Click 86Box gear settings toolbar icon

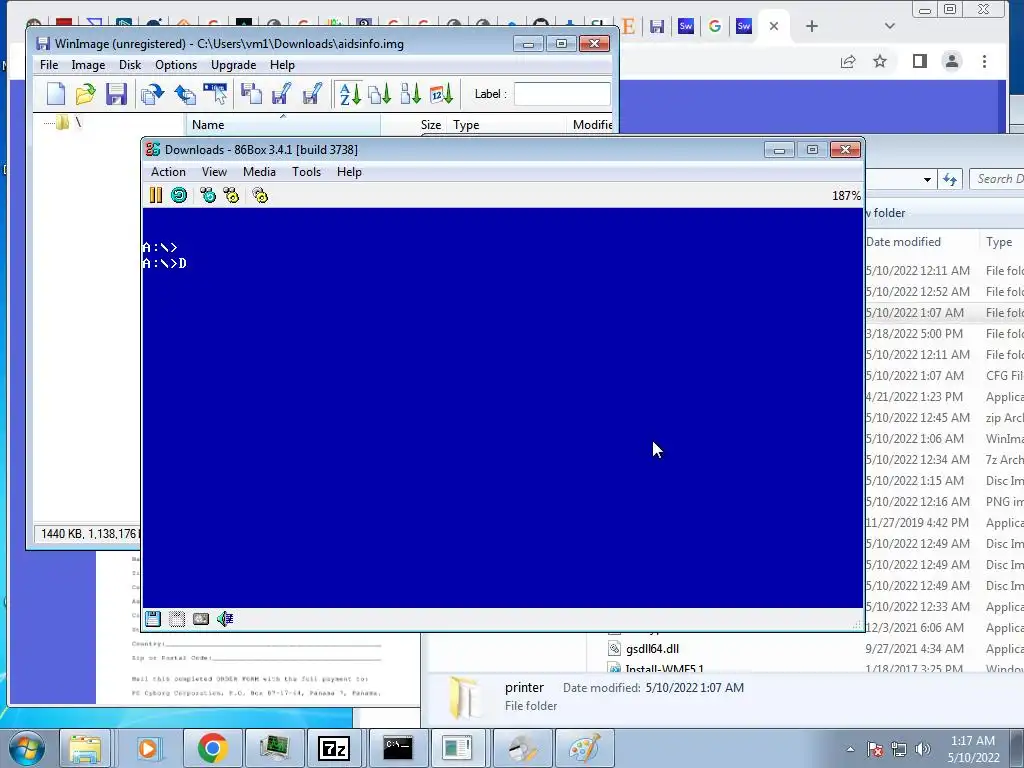coord(260,195)
